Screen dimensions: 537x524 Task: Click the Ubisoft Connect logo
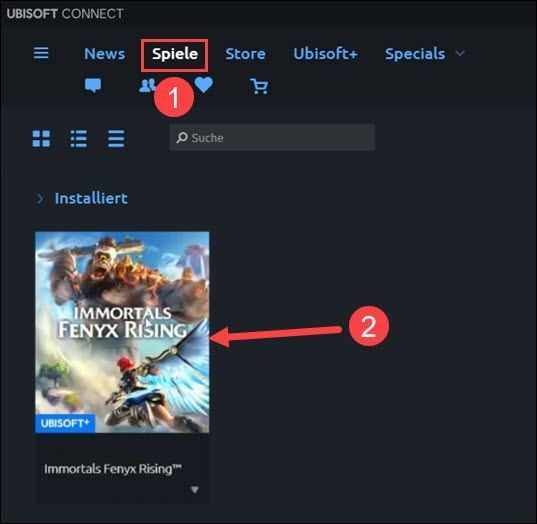click(x=65, y=14)
